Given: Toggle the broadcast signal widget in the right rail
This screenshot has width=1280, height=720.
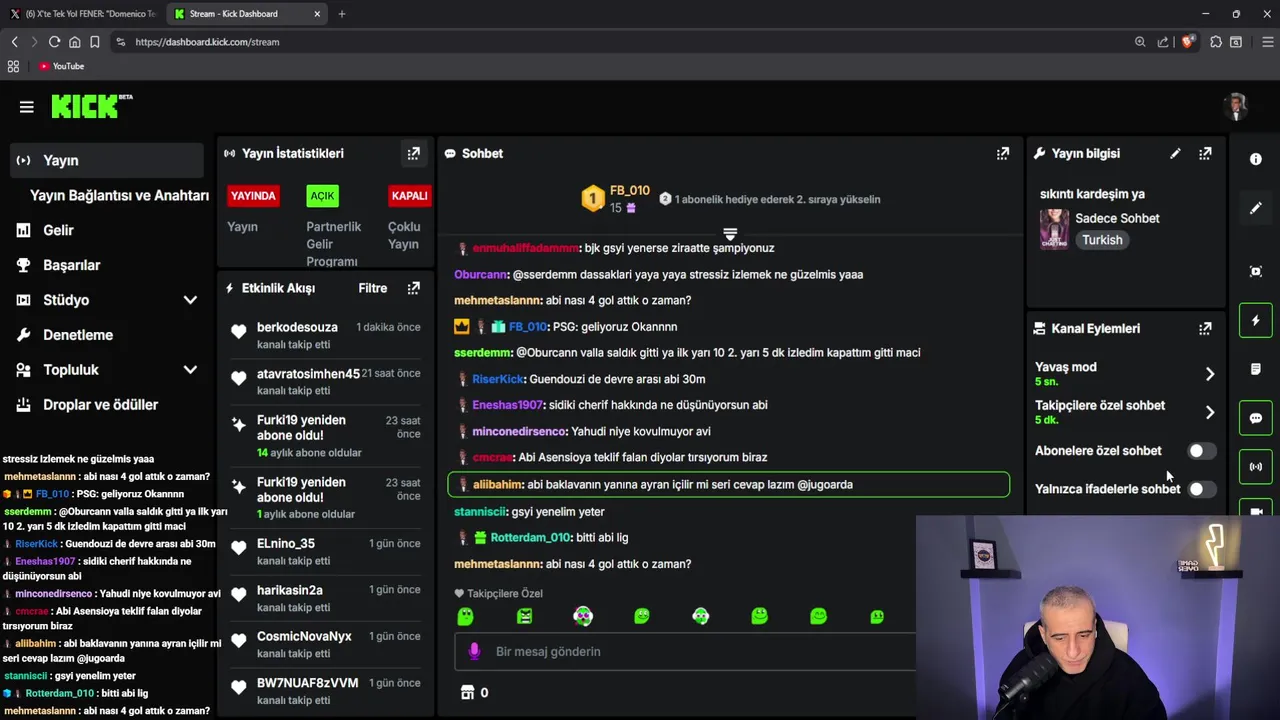Looking at the screenshot, I should [x=1256, y=467].
